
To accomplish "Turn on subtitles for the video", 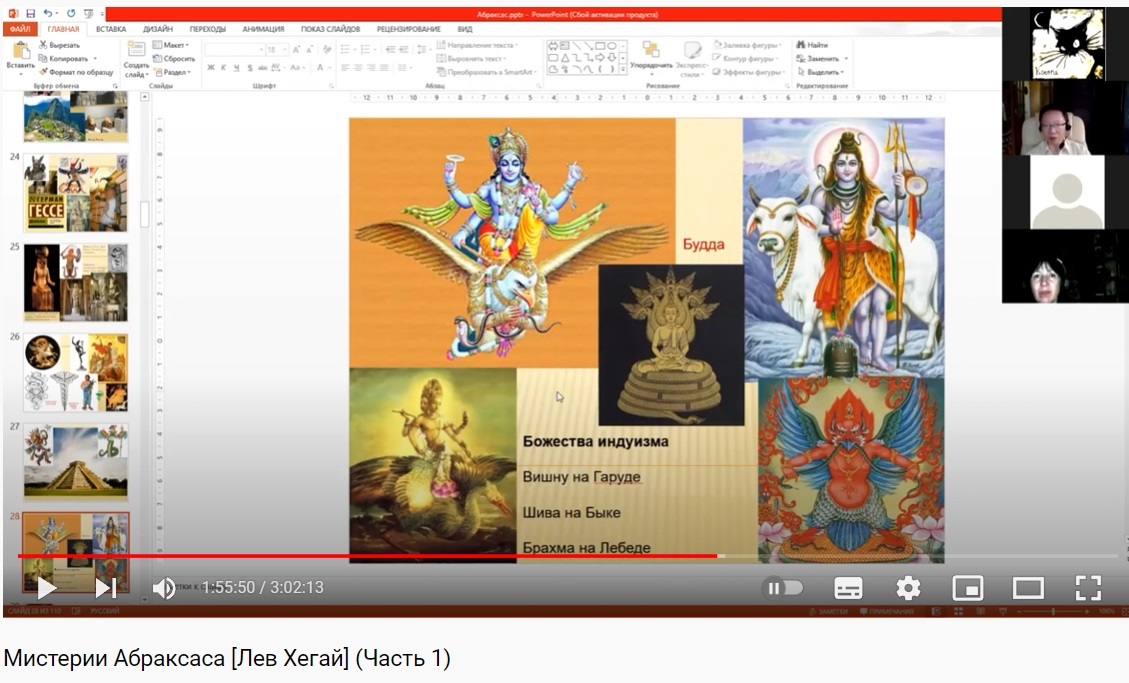I will pyautogui.click(x=848, y=588).
